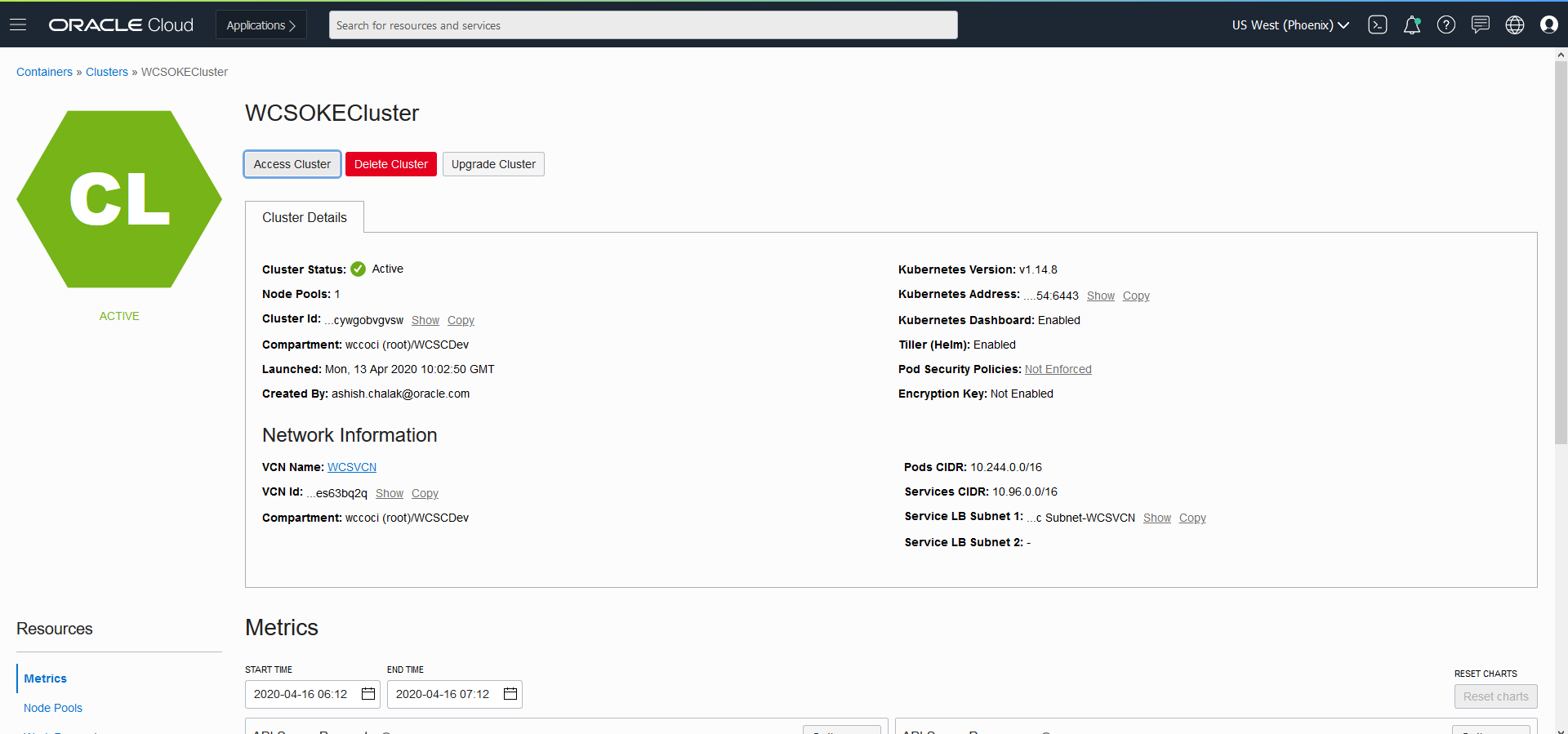
Task: Copy the Service LB Subnet 1 id
Action: point(1192,518)
